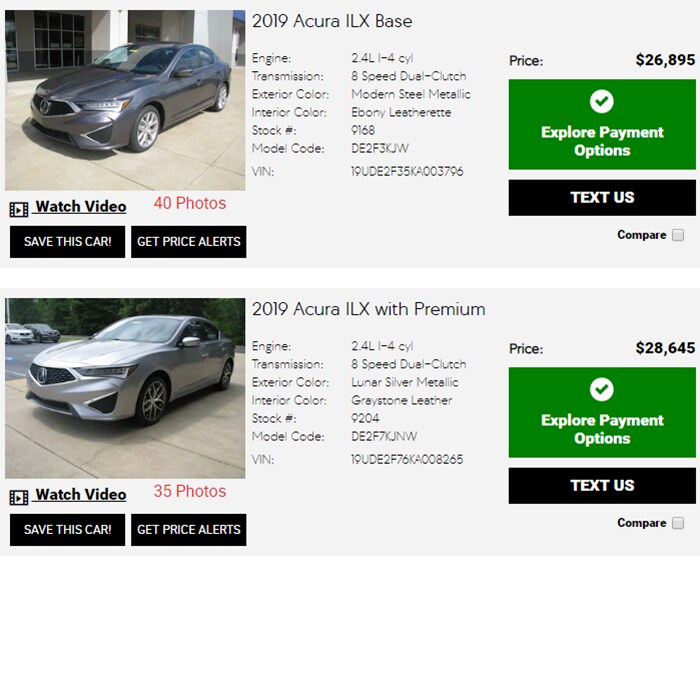
Task: Watch Video for the ILX with Premium
Action: click(x=81, y=494)
